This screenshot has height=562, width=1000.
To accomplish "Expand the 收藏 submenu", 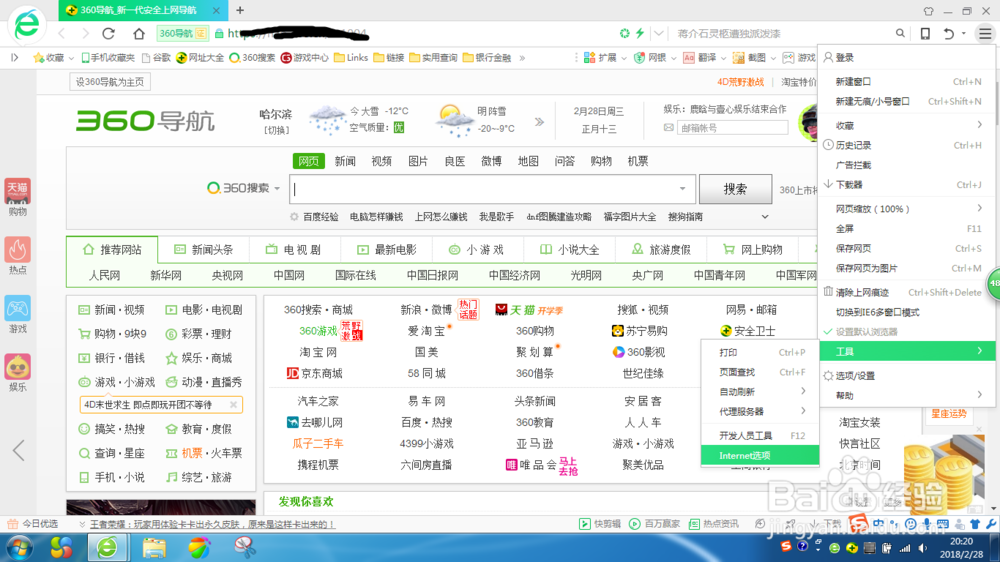I will pyautogui.click(x=980, y=125).
